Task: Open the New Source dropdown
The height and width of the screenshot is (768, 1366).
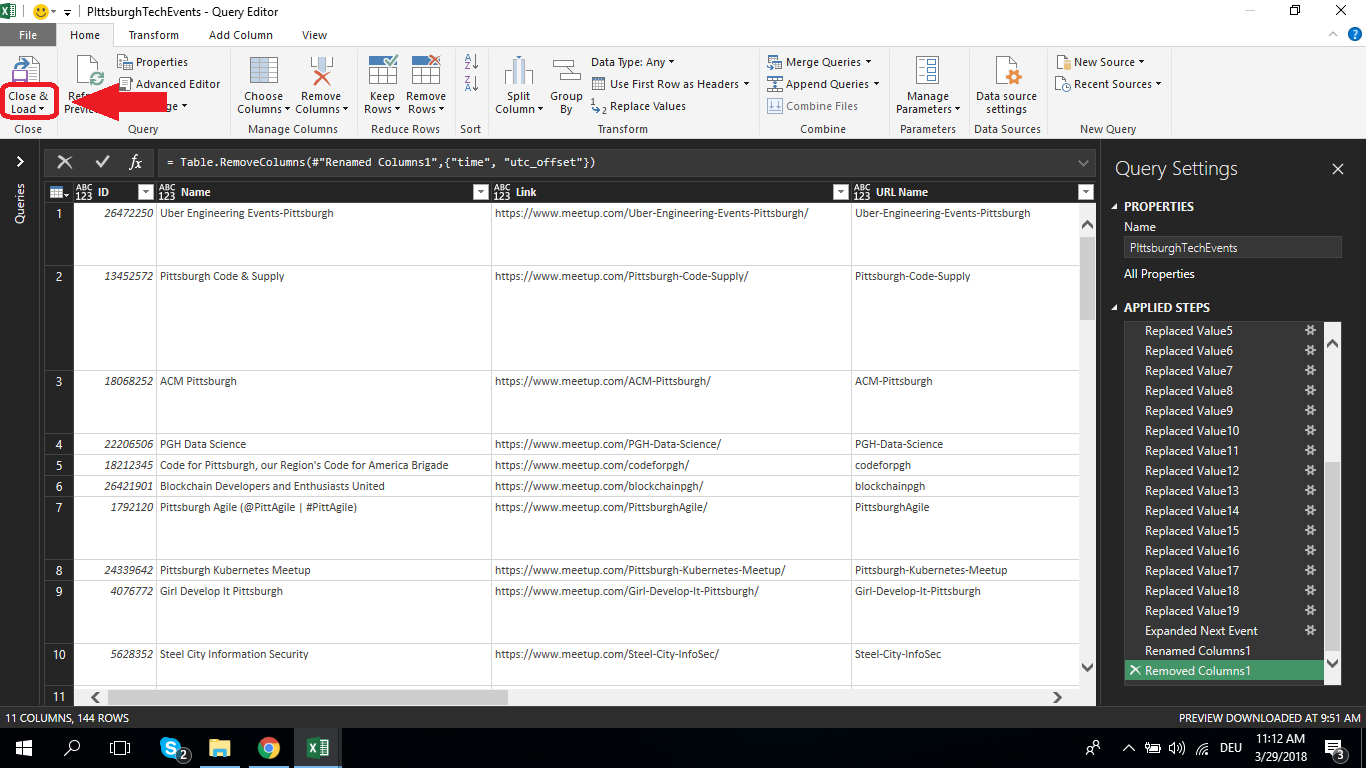Action: click(x=1100, y=62)
